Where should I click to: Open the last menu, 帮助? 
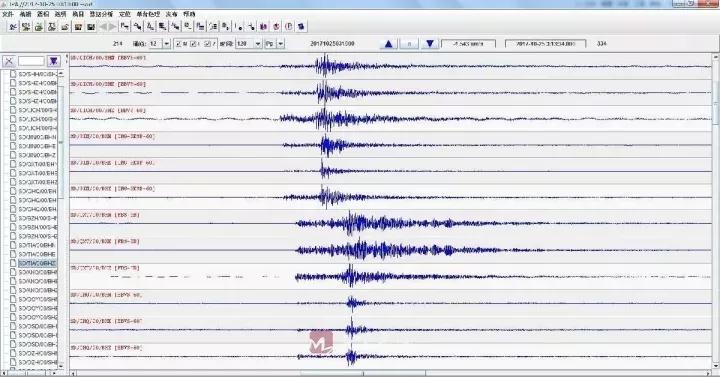pyautogui.click(x=189, y=14)
